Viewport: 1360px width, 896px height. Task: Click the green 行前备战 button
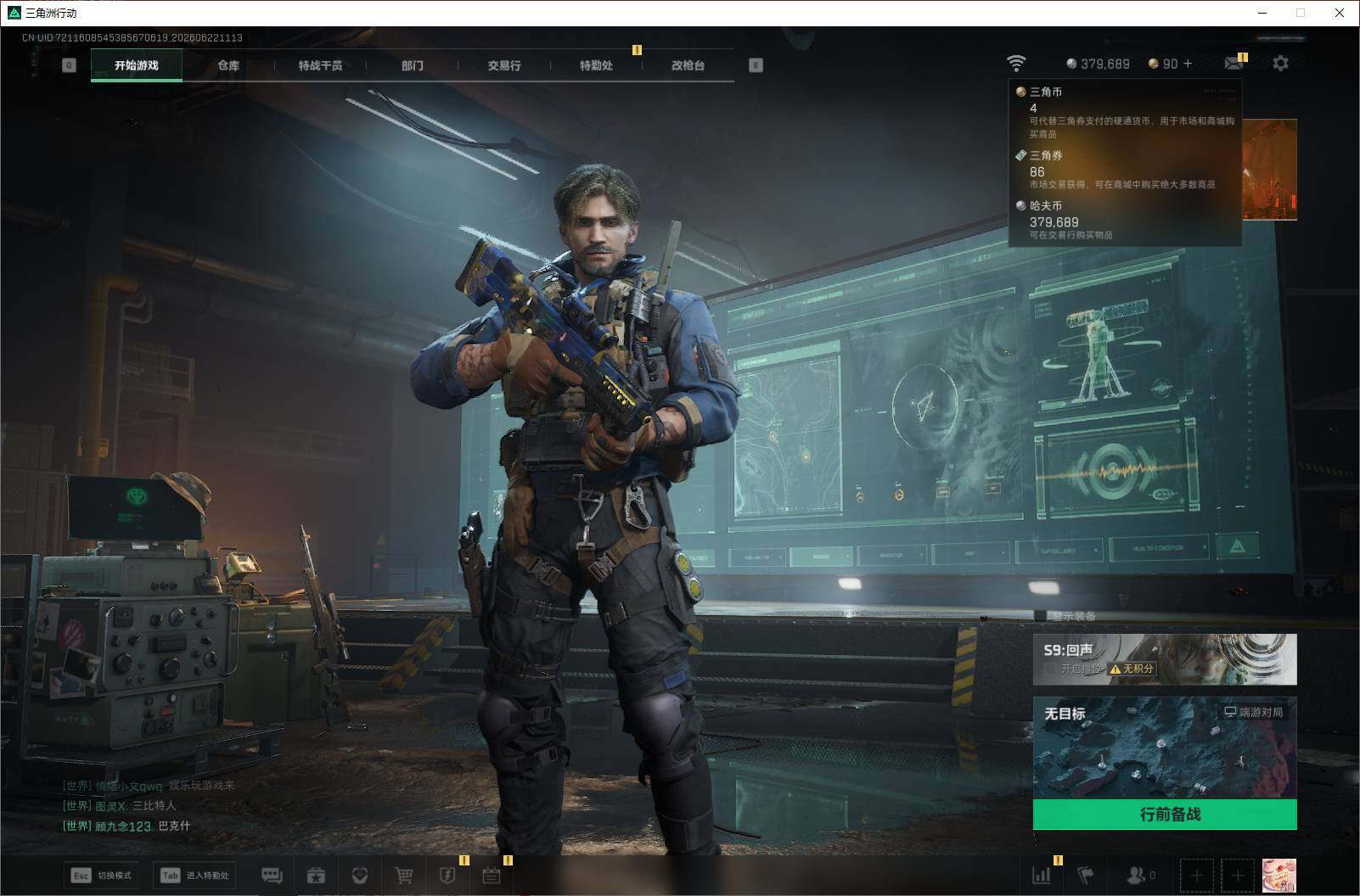1165,815
